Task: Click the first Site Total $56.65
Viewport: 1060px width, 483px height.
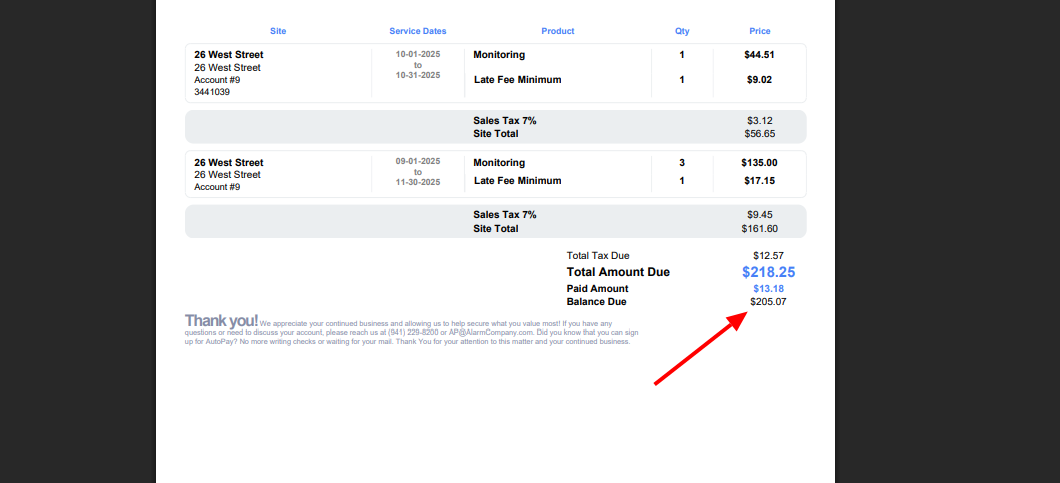Action: coord(760,133)
